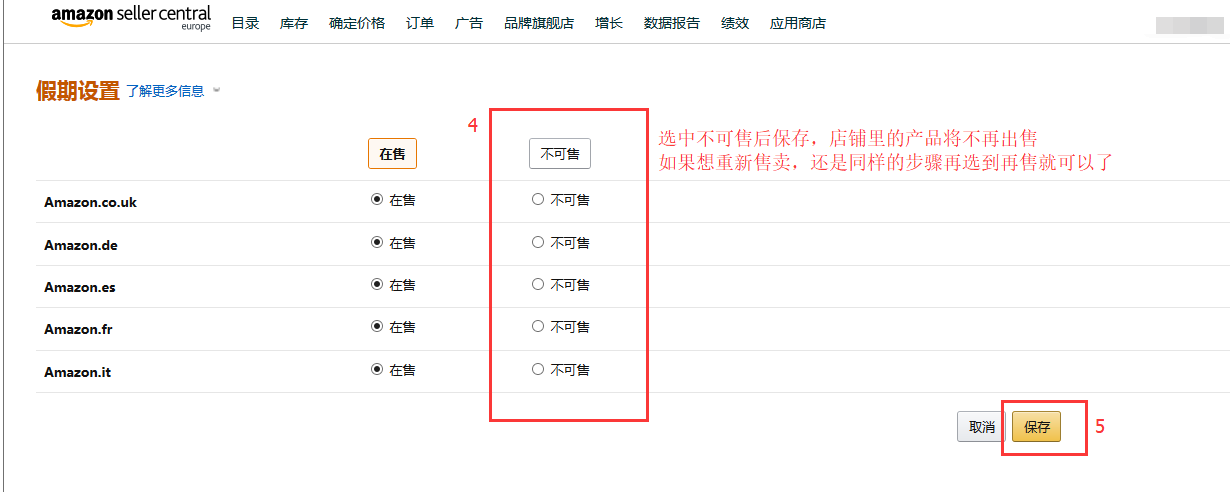Viewport: 1230px width, 492px height.
Task: Select 在售 radio for Amazon.it
Action: 377,370
